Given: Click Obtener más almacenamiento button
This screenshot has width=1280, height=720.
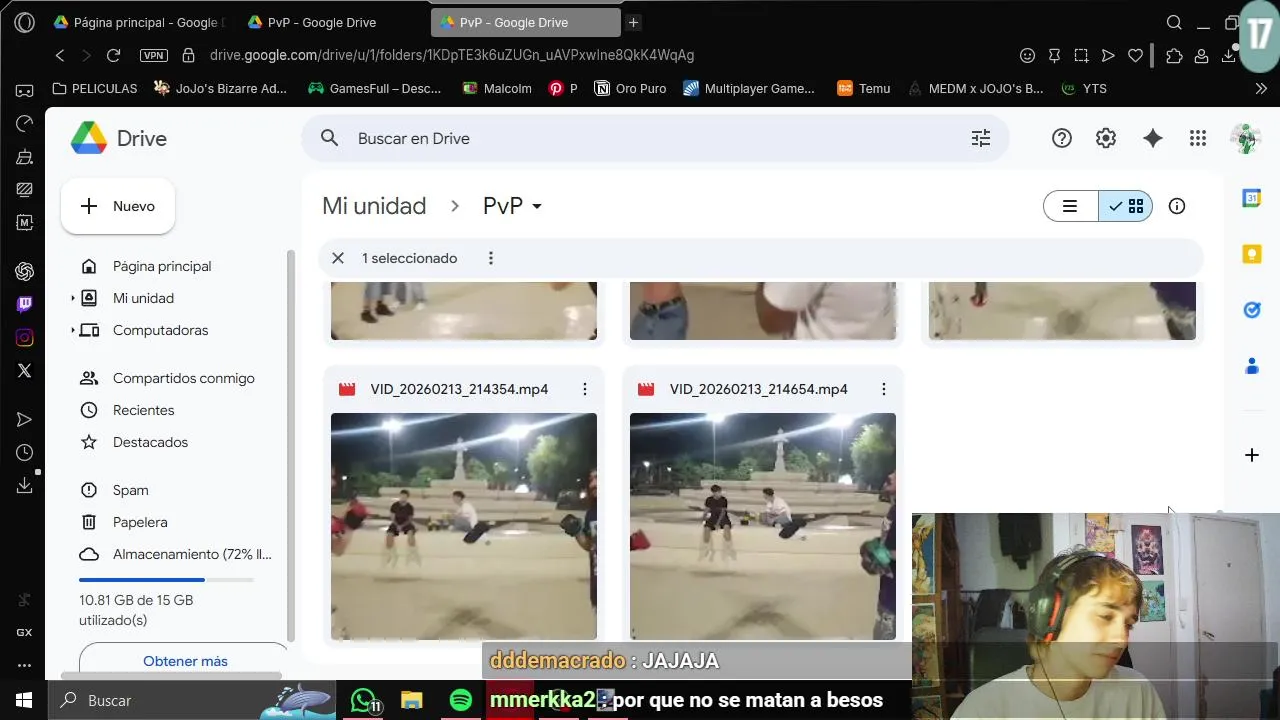Looking at the screenshot, I should point(185,660).
